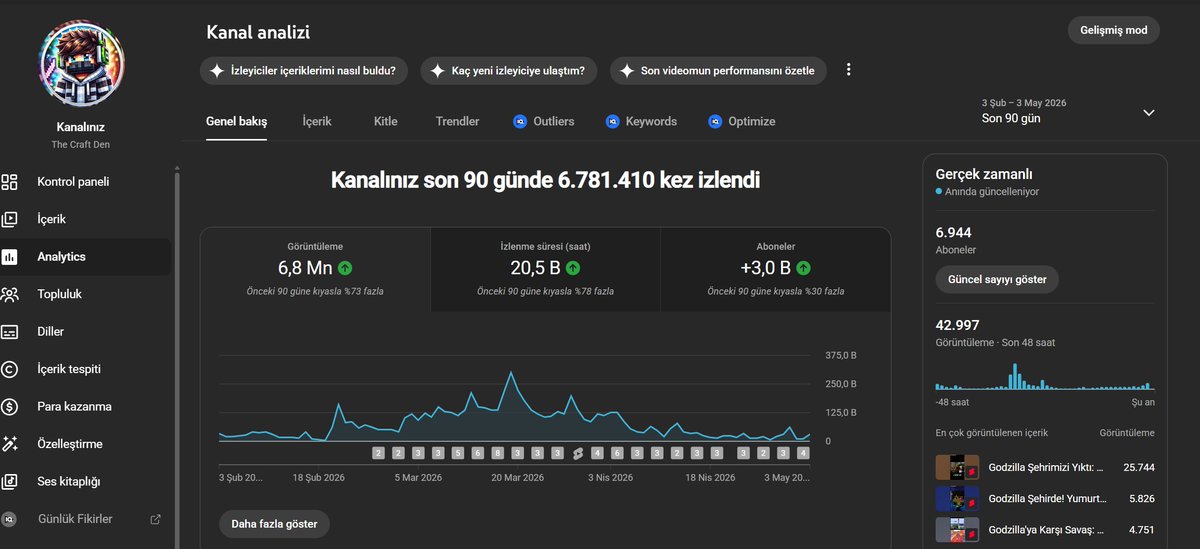The height and width of the screenshot is (549, 1200).
Task: Open Ses kitaplığı audio library icon
Action: coord(10,481)
